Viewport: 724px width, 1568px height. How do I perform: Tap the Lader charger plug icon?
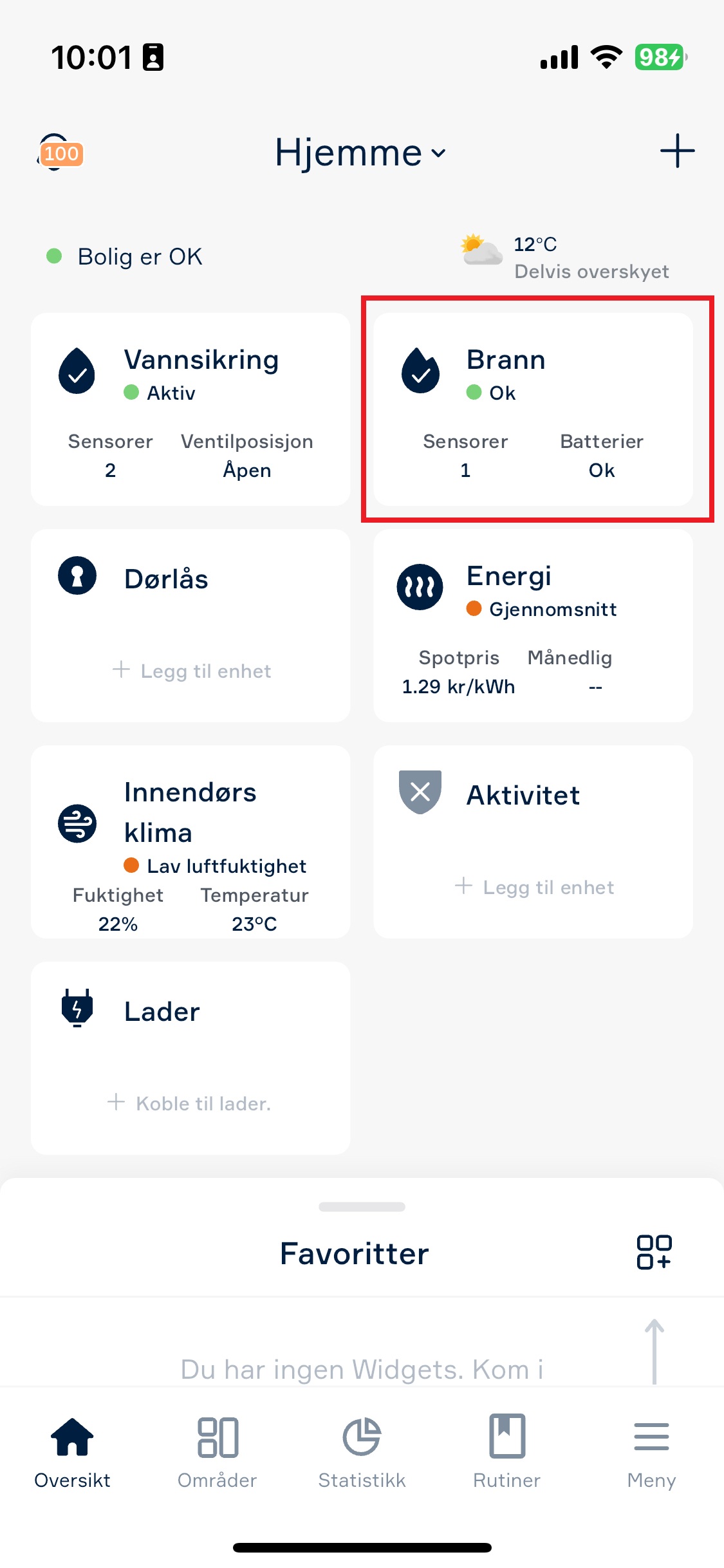click(x=77, y=1008)
